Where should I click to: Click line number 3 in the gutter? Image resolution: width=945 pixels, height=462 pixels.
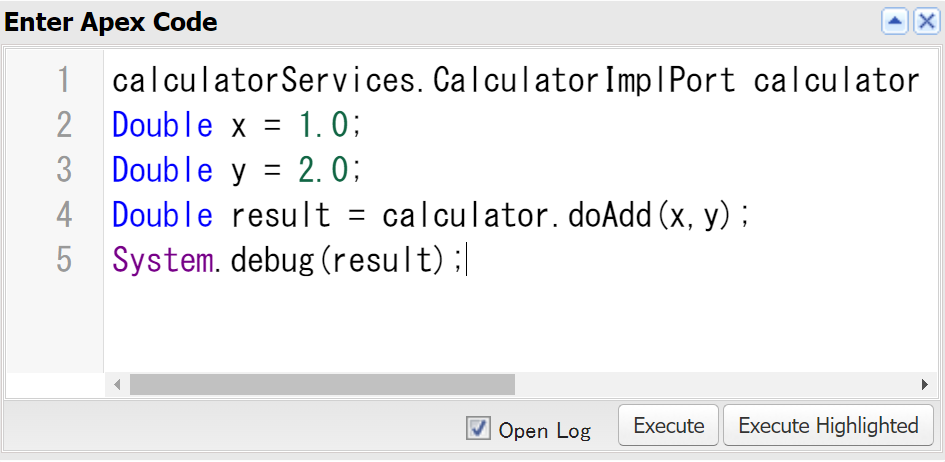(64, 170)
